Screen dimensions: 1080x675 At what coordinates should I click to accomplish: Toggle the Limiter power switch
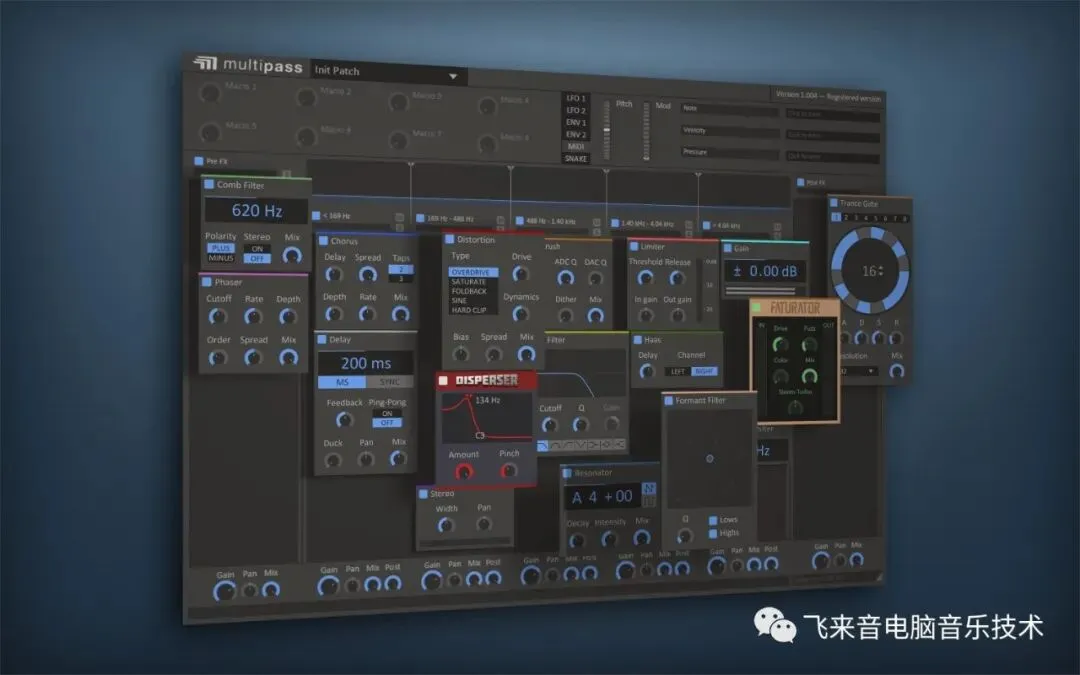click(634, 246)
